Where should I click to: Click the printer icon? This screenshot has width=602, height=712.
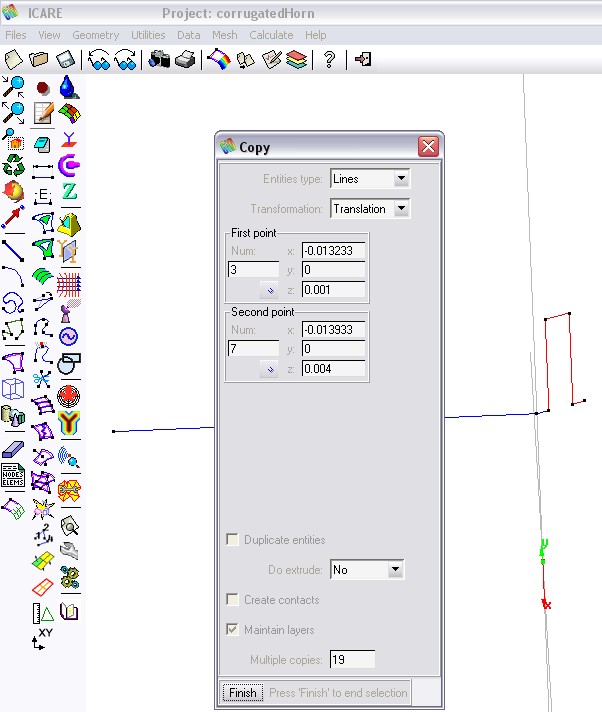coord(185,59)
